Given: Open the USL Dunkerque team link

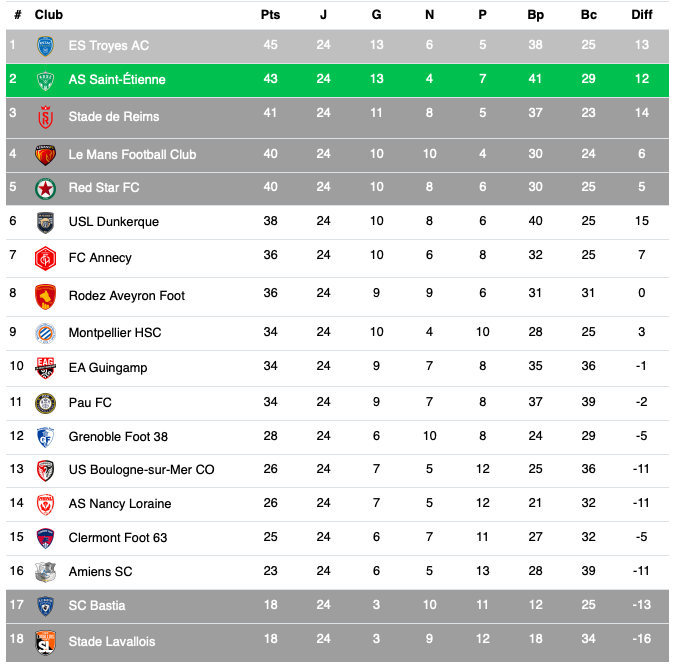Looking at the screenshot, I should pyautogui.click(x=113, y=222).
